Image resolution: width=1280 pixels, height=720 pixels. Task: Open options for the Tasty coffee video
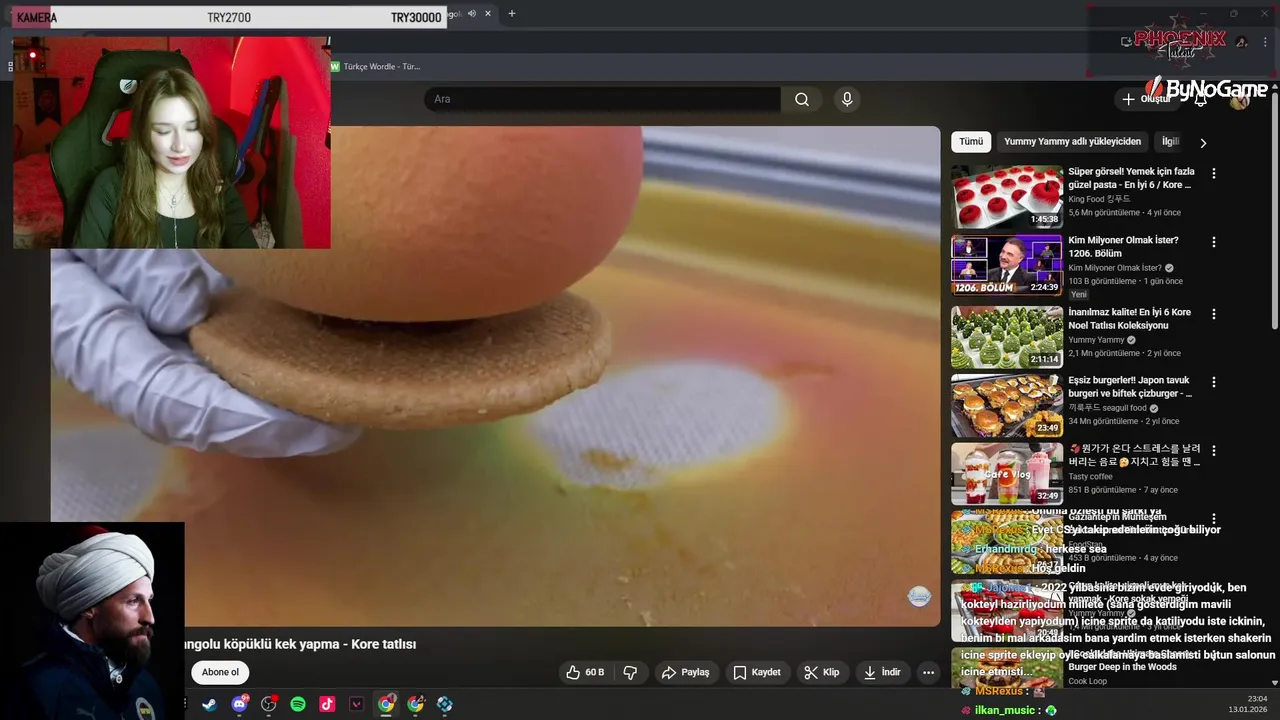click(x=1214, y=450)
